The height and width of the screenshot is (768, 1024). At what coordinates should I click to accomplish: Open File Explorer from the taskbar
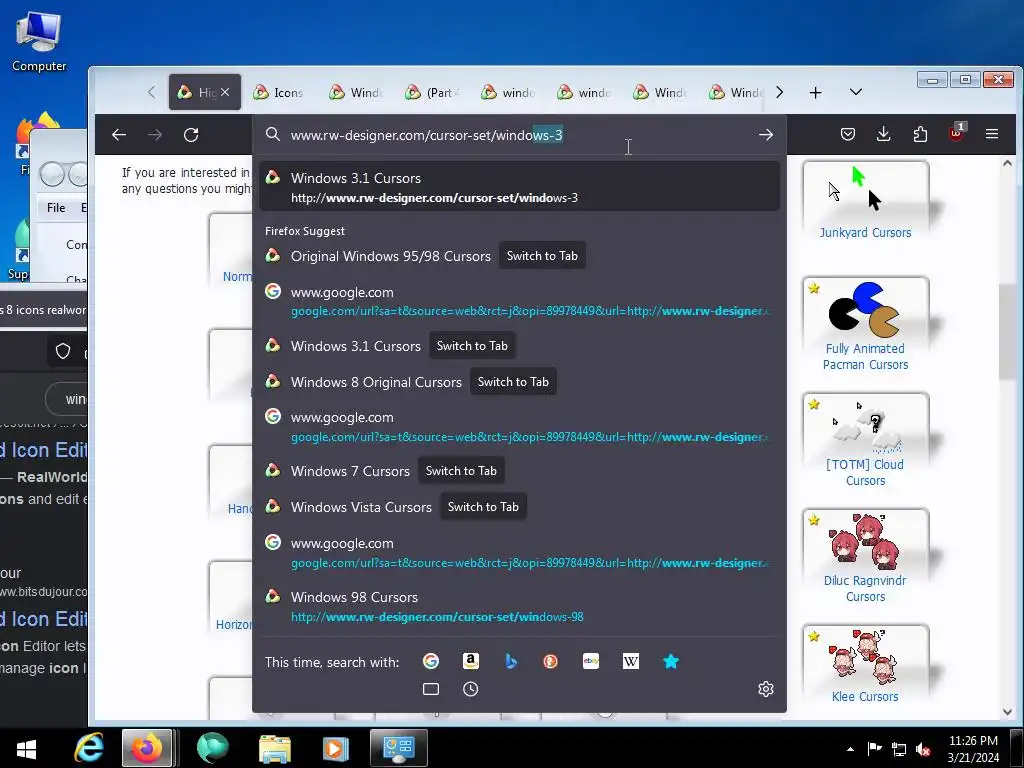coord(274,748)
